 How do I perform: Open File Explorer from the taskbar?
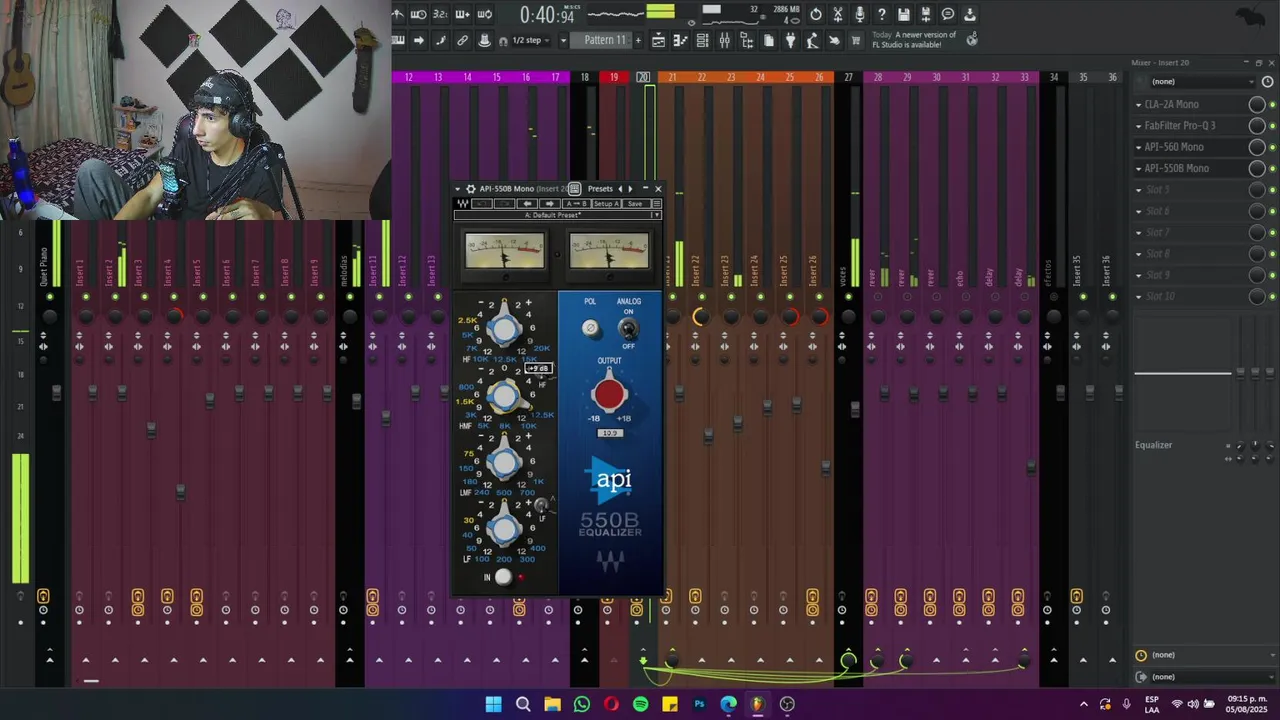(552, 704)
